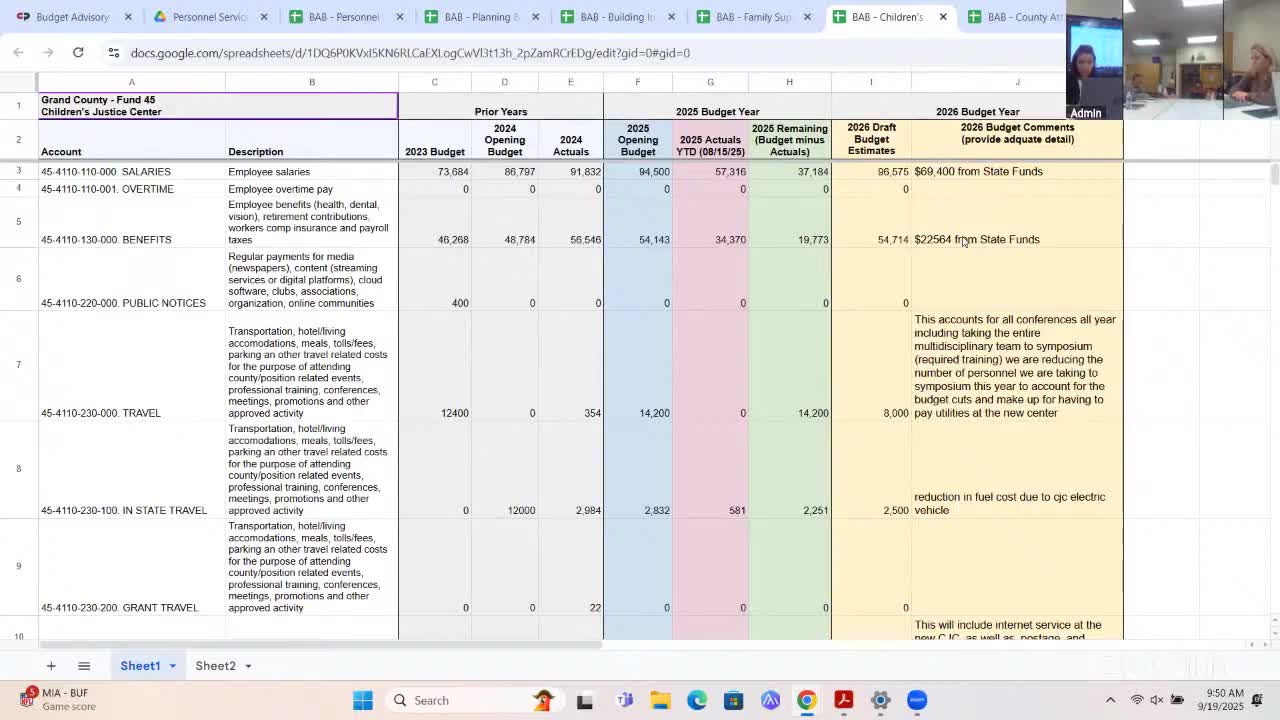This screenshot has height=720, width=1280.
Task: Select the 2023 Budget column header cell
Action: (434, 151)
